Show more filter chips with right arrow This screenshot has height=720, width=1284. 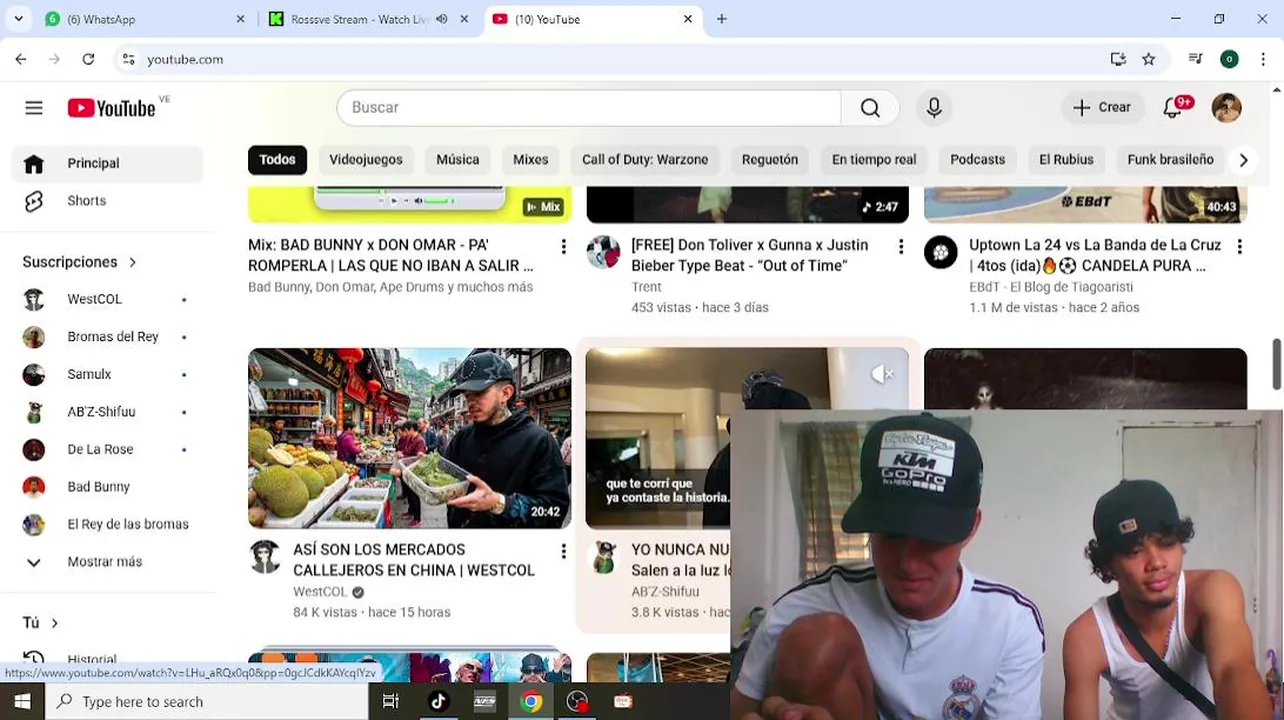point(1243,160)
